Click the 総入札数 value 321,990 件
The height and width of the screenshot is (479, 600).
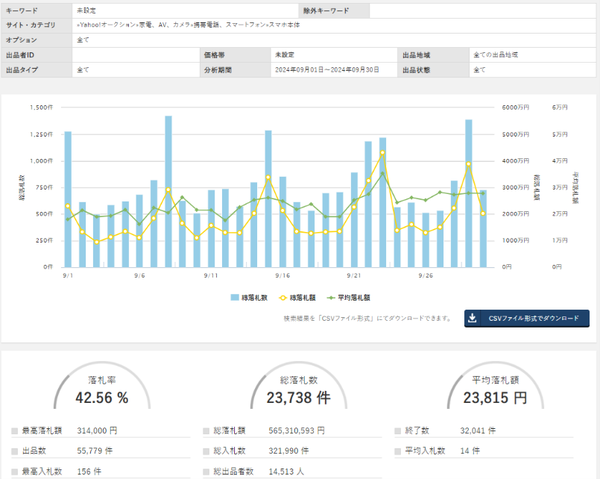tap(289, 451)
